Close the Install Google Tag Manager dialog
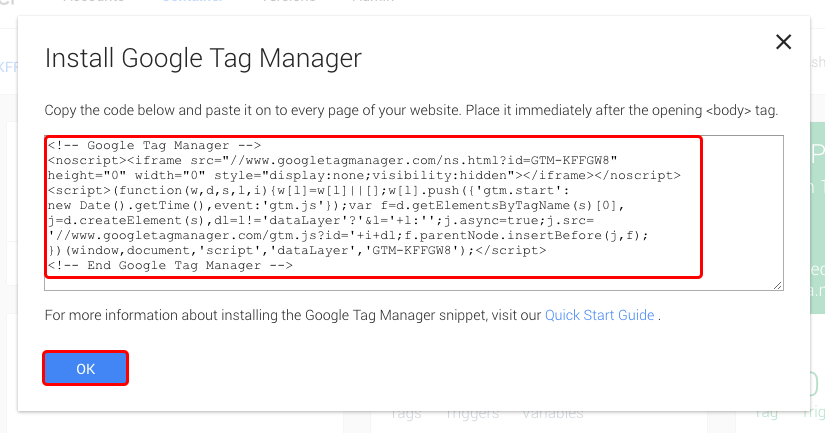This screenshot has height=433, width=825. coord(783,42)
